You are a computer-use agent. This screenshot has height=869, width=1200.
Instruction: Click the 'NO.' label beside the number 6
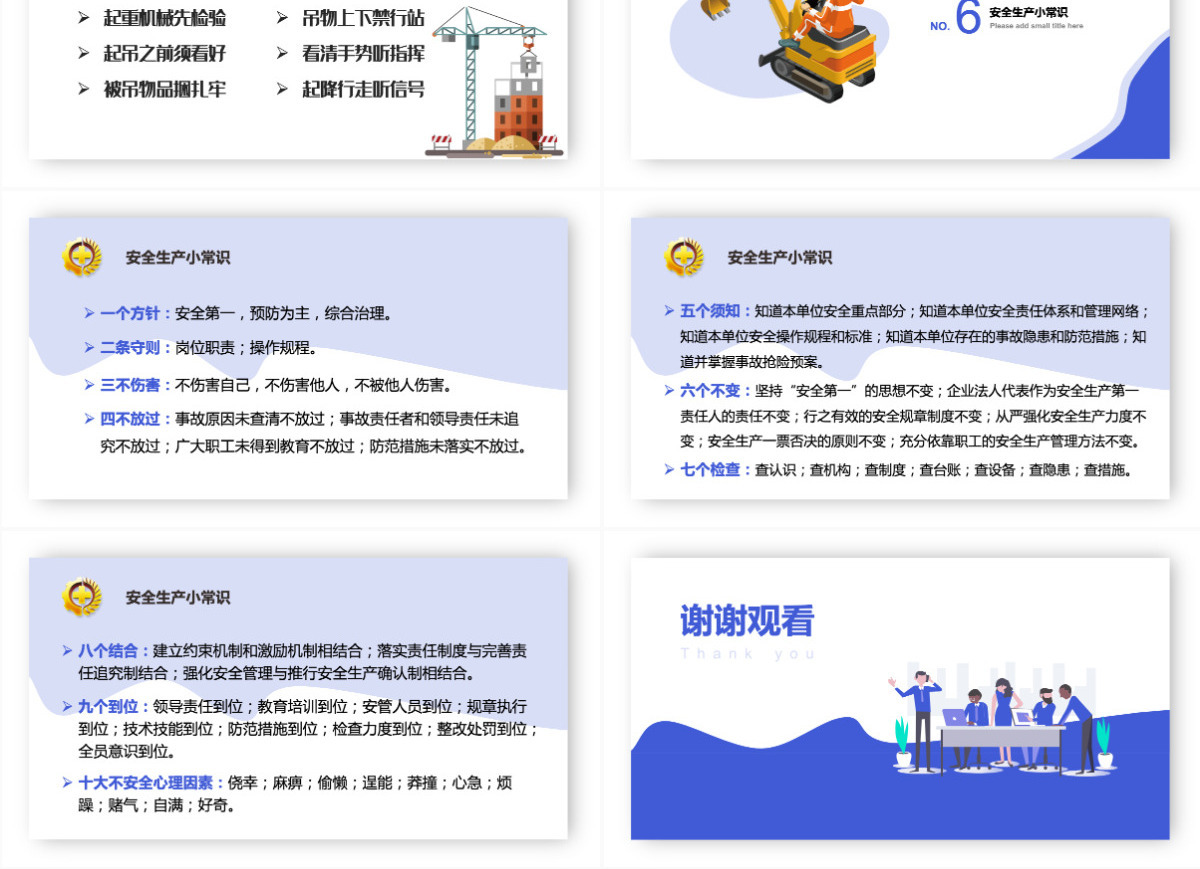[x=940, y=27]
